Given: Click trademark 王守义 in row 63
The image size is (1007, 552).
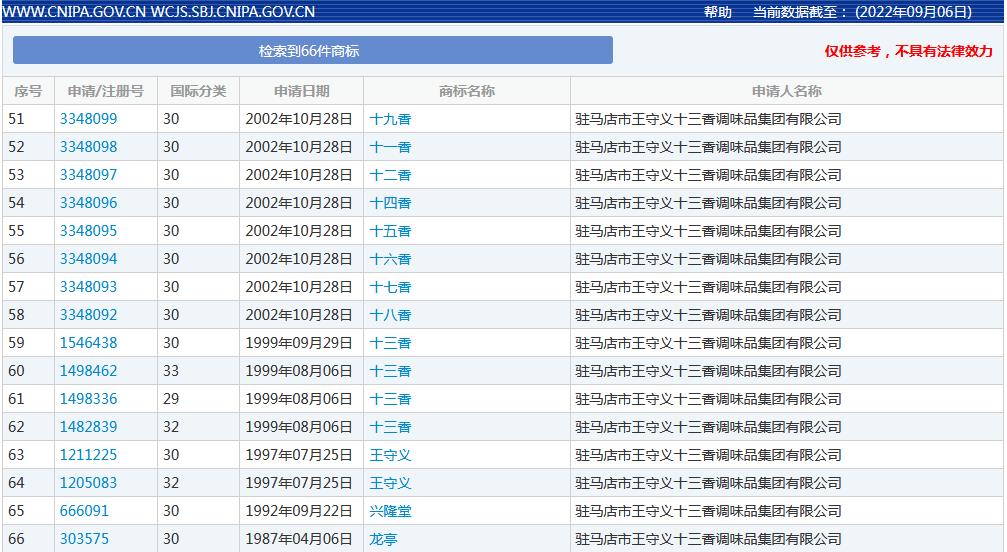Looking at the screenshot, I should 390,455.
